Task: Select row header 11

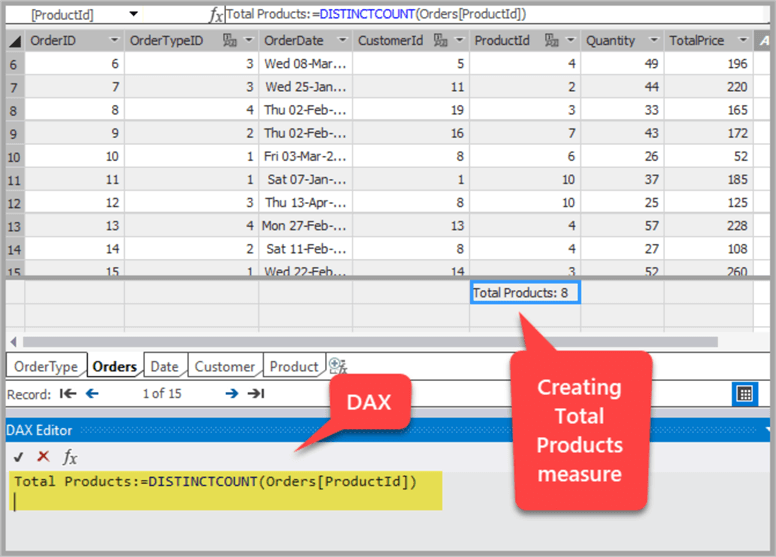Action: click(x=15, y=180)
